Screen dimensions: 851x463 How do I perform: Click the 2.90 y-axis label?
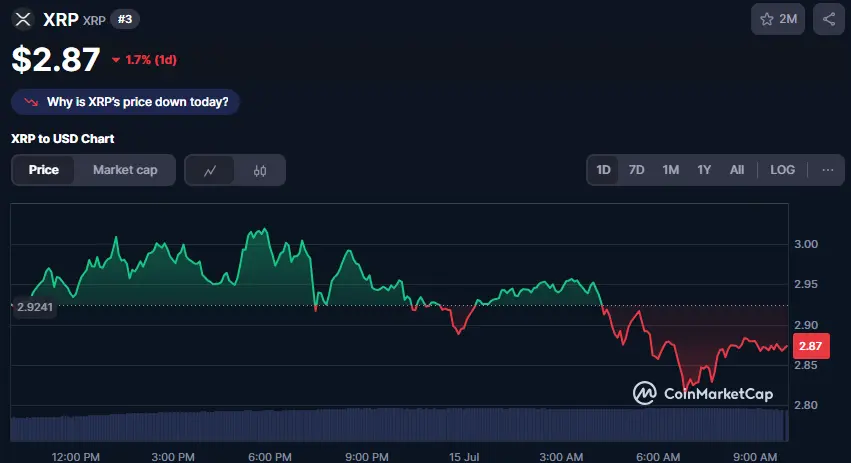pyautogui.click(x=806, y=325)
